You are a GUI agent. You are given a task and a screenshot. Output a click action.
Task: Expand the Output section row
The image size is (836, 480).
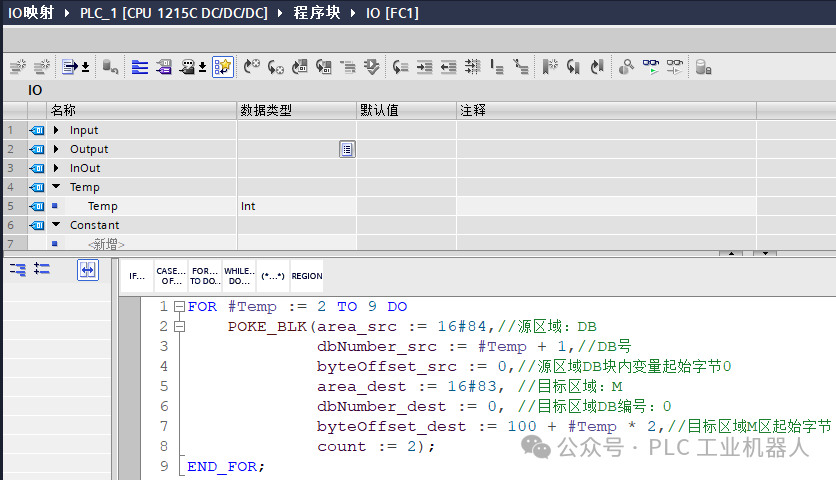[56, 149]
